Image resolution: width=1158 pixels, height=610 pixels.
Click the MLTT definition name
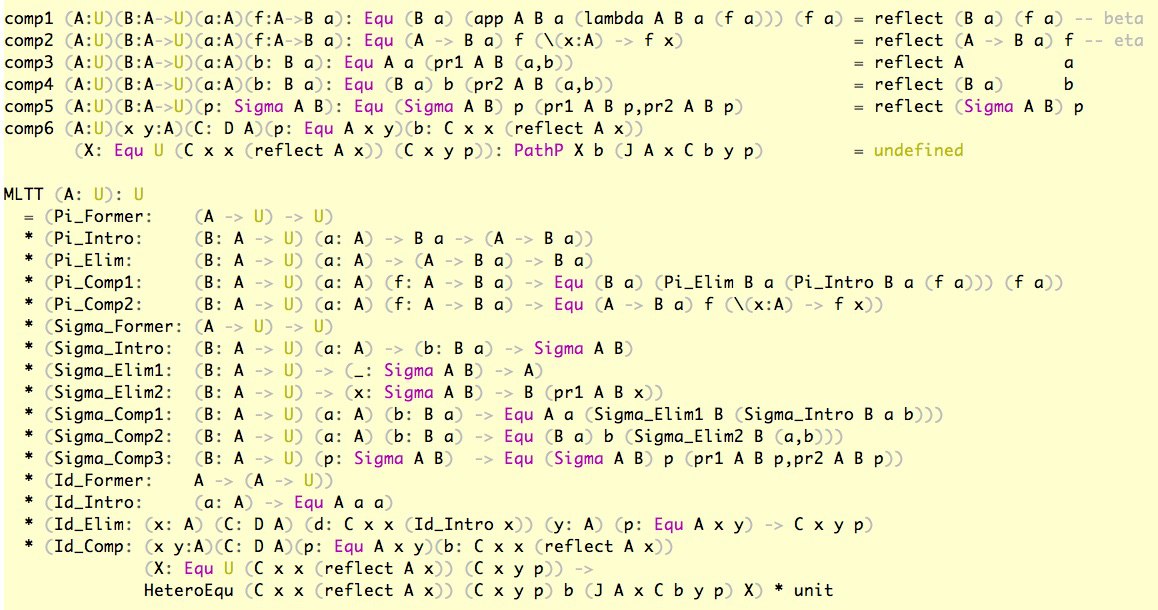pos(24,195)
